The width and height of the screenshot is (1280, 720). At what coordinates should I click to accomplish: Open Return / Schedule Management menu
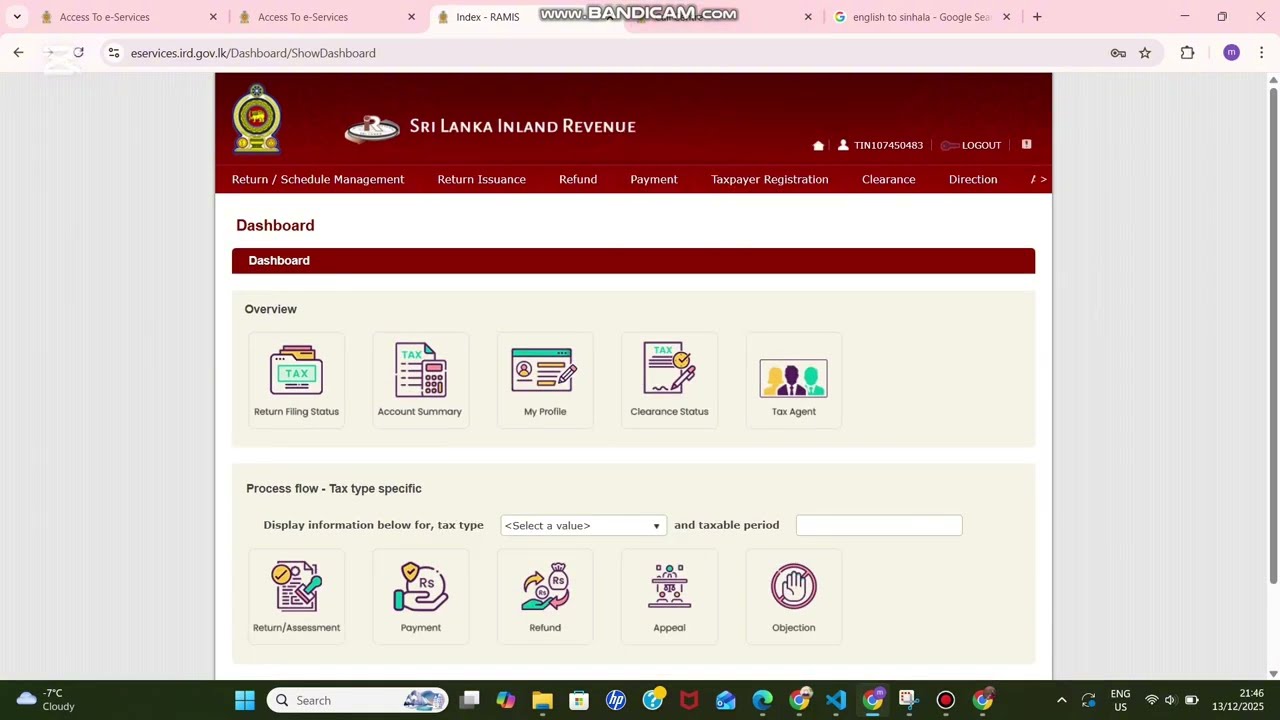(318, 179)
